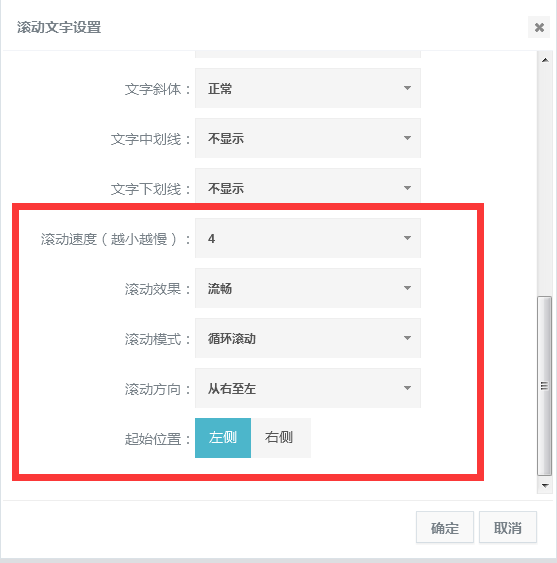Click the 确定 button
Viewport: 557px width, 563px height.
(445, 527)
